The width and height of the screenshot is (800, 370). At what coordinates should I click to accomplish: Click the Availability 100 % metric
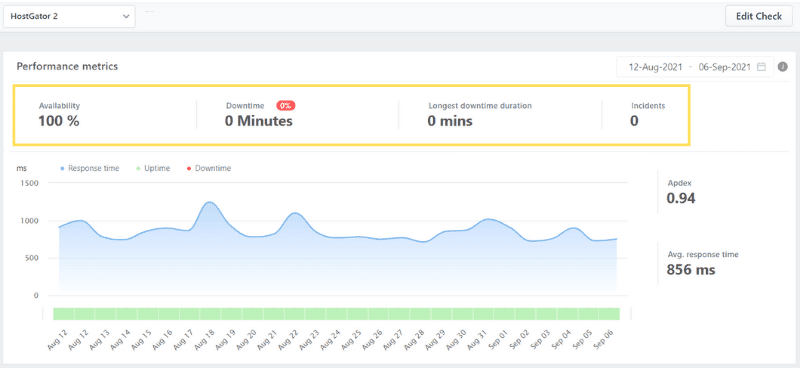click(59, 114)
